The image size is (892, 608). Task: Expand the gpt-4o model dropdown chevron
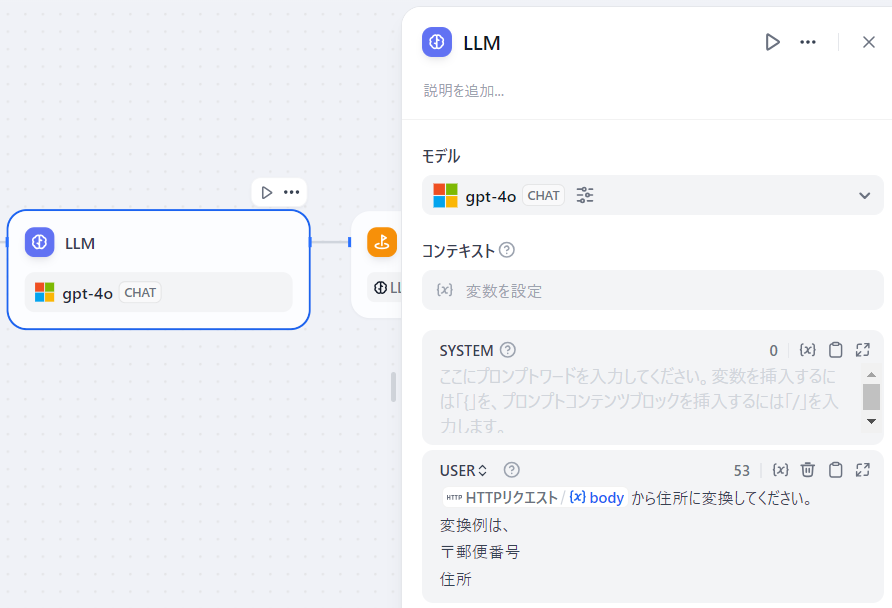click(864, 196)
